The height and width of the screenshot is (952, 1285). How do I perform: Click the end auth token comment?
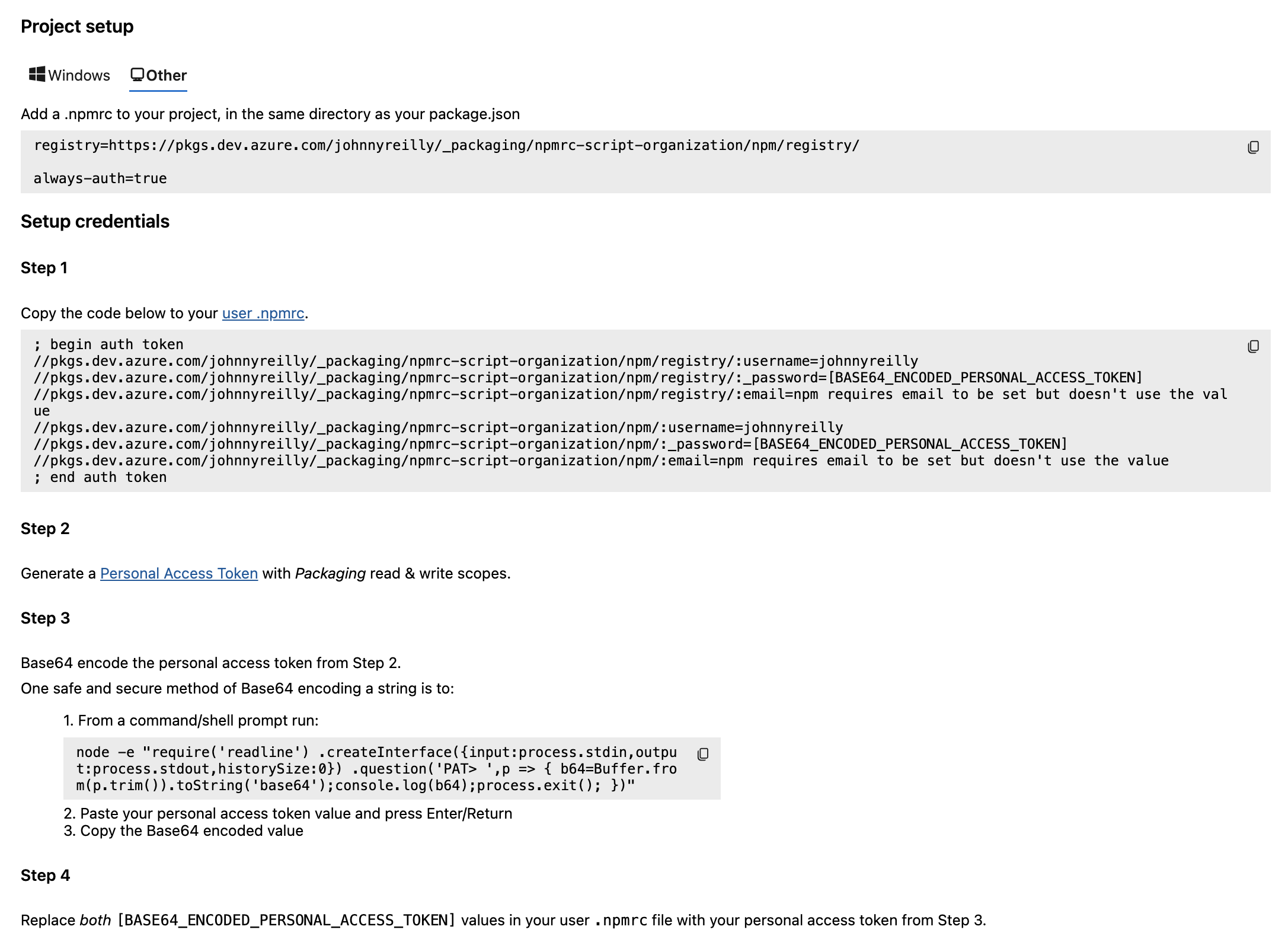[x=100, y=477]
